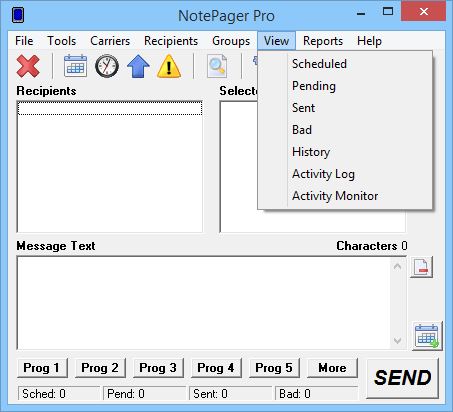The image size is (453, 412).
Task: Open the Reports menu
Action: coord(323,41)
